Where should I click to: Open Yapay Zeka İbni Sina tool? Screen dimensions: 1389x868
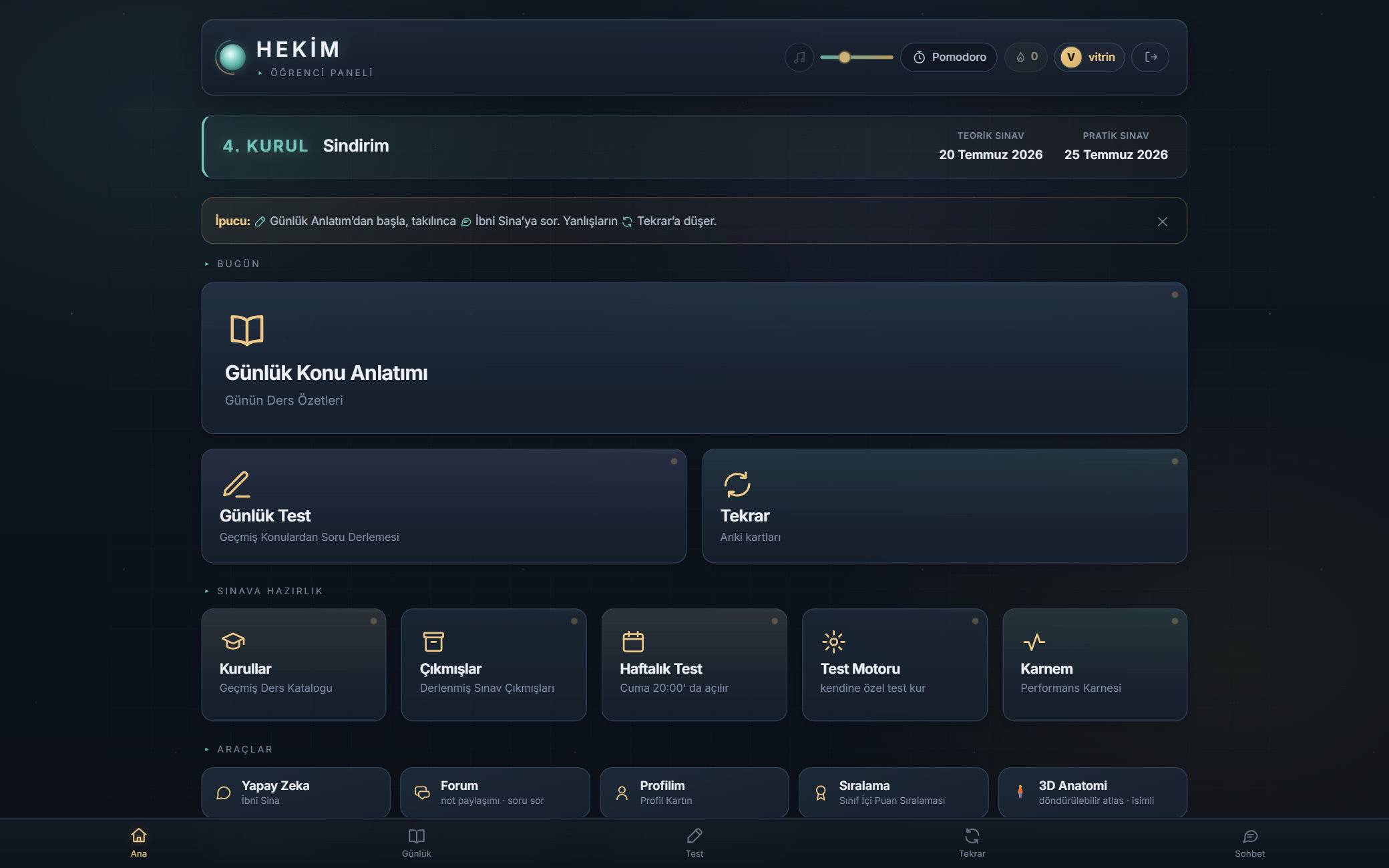click(x=296, y=793)
